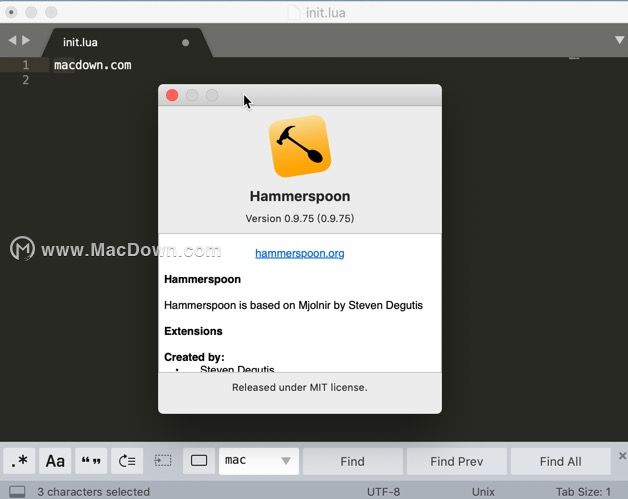This screenshot has width=628, height=499.
Task: Go to previous tab arrow
Action: (x=12, y=40)
